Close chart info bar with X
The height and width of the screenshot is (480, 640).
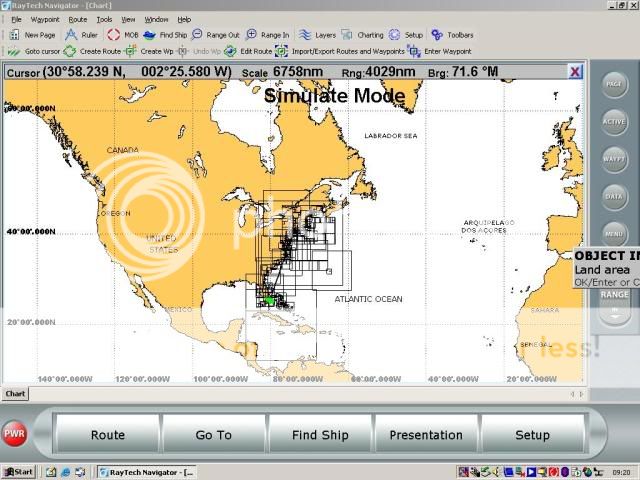(575, 72)
